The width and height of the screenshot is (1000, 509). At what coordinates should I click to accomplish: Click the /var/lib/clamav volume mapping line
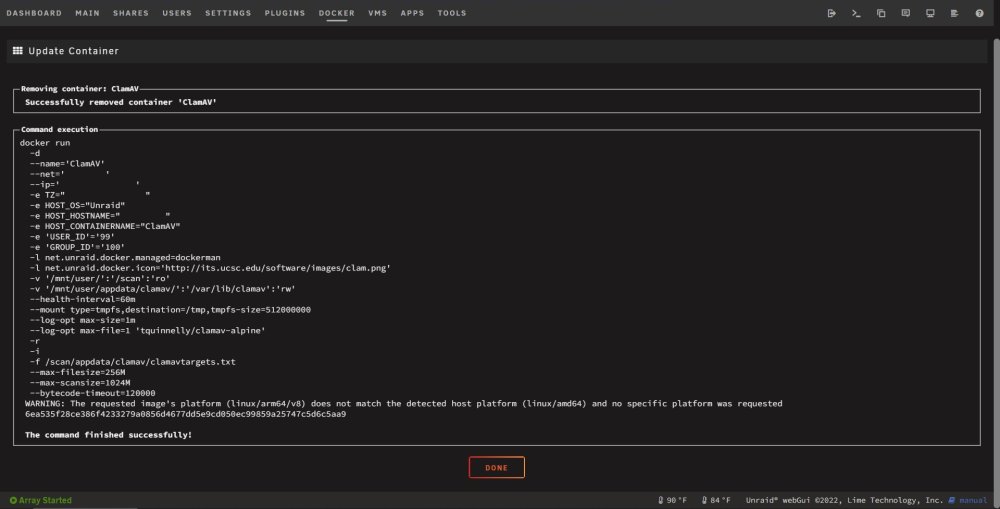(x=163, y=289)
